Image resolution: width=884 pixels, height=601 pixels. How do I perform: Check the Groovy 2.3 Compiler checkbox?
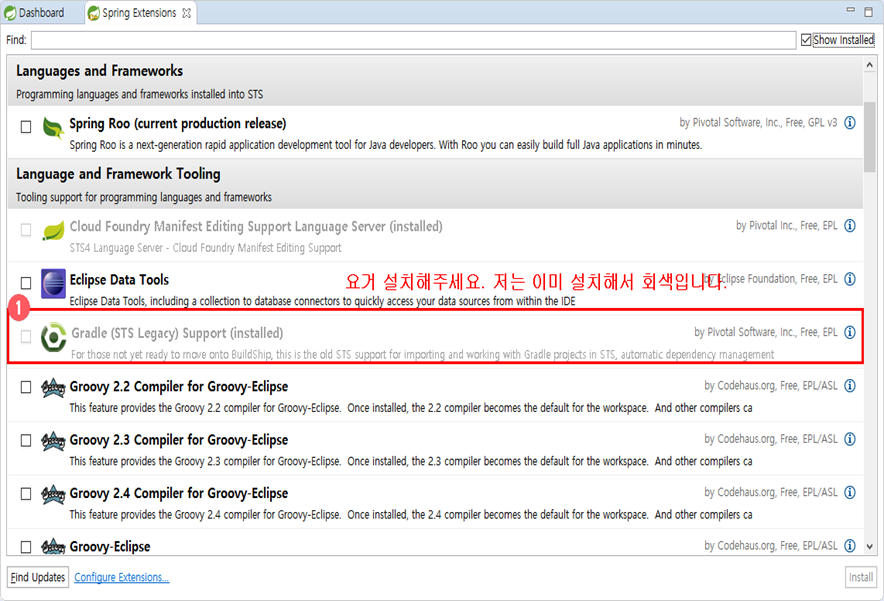[26, 440]
